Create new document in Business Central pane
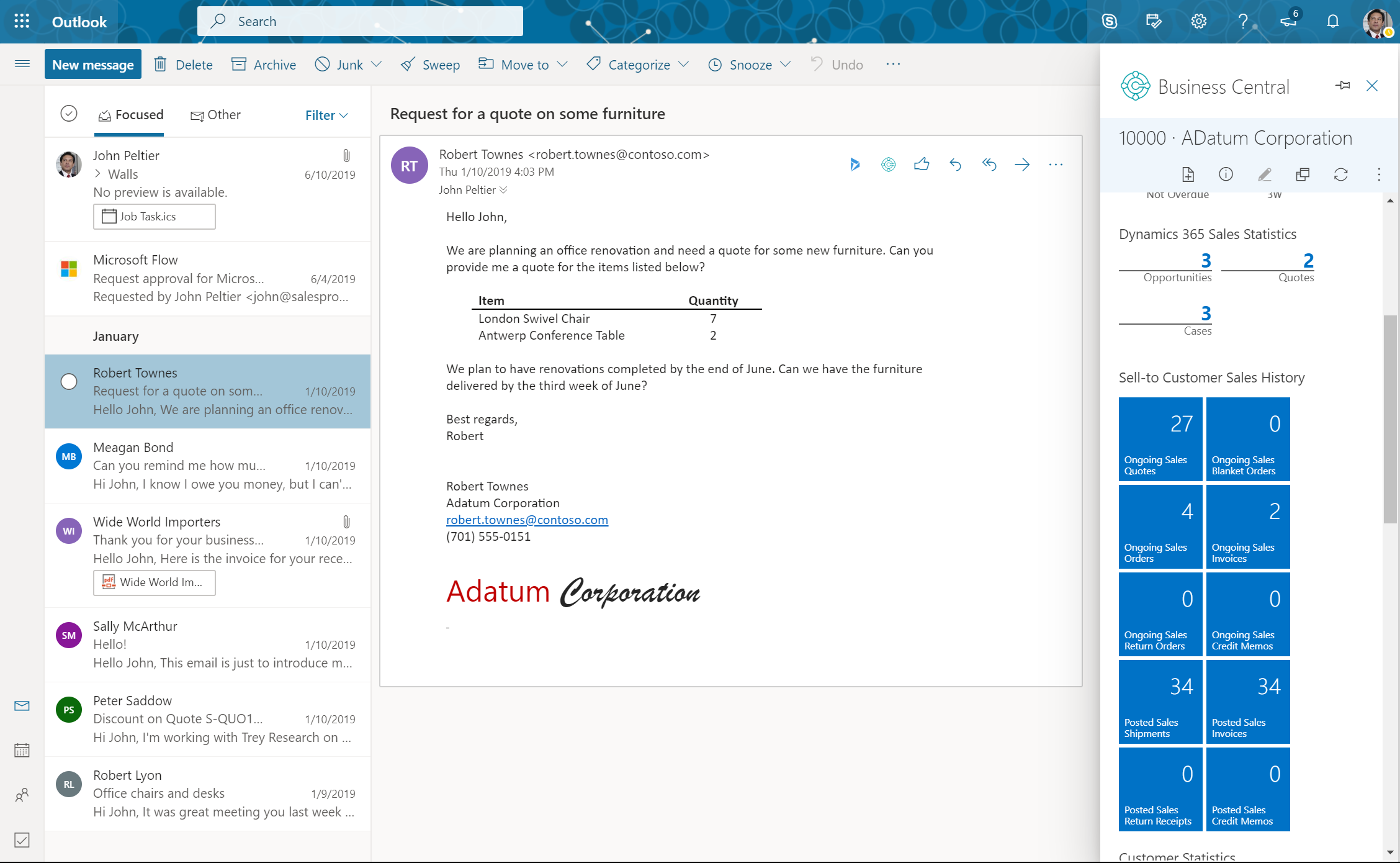 point(1188,174)
